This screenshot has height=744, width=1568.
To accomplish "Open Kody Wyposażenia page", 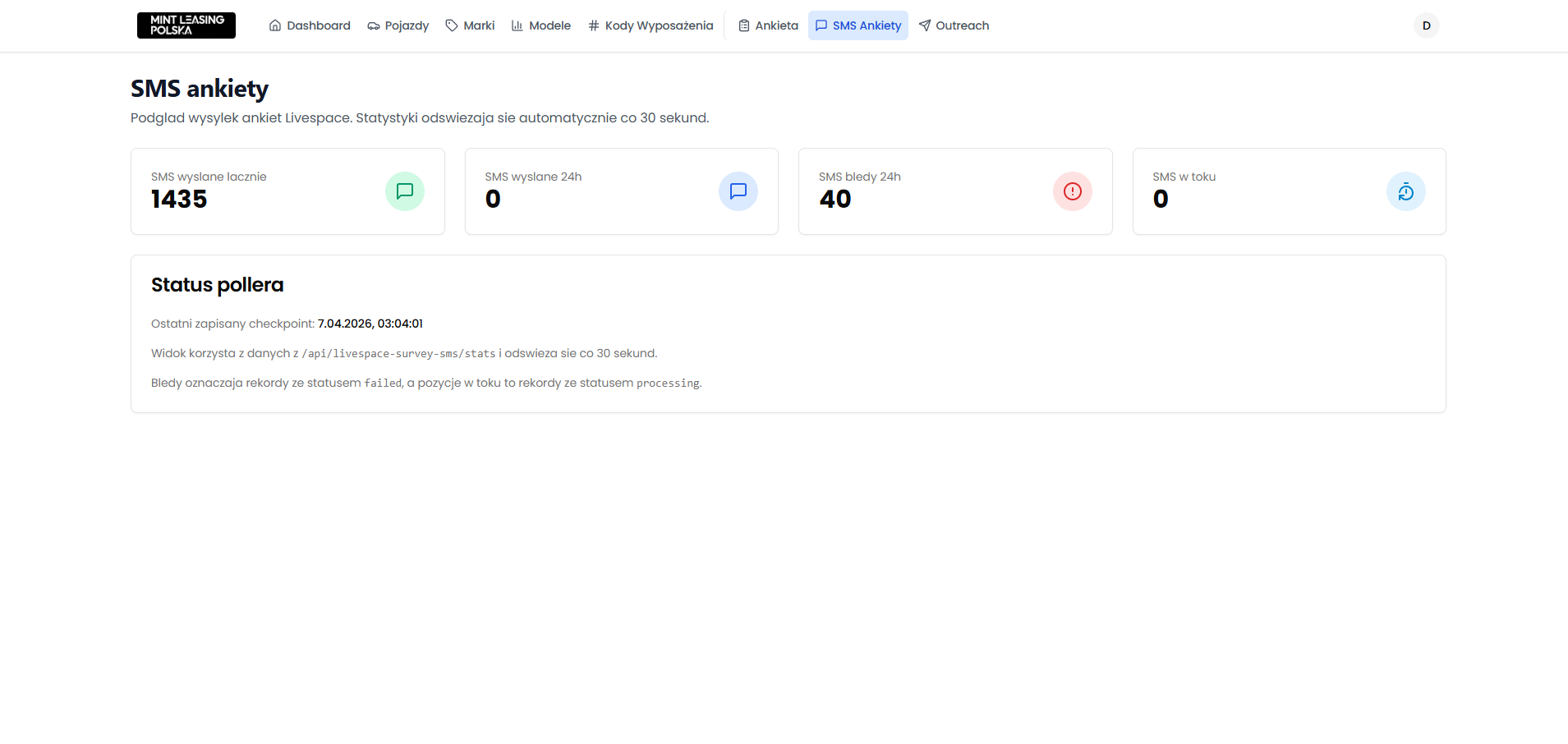I will [651, 25].
